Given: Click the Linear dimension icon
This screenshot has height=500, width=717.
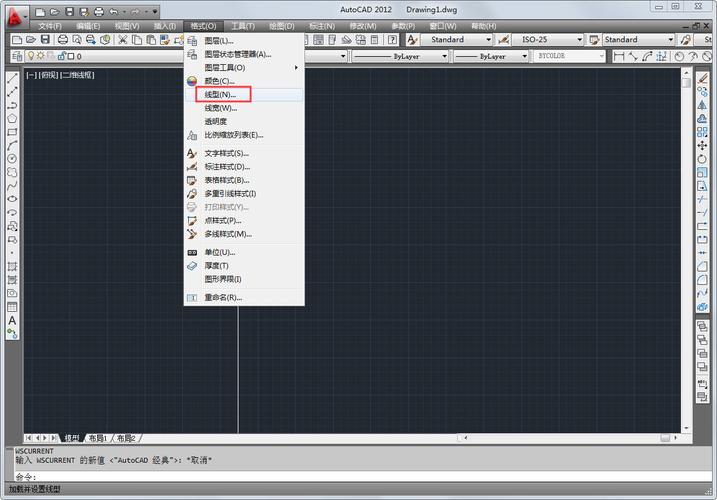Looking at the screenshot, I should 619,56.
